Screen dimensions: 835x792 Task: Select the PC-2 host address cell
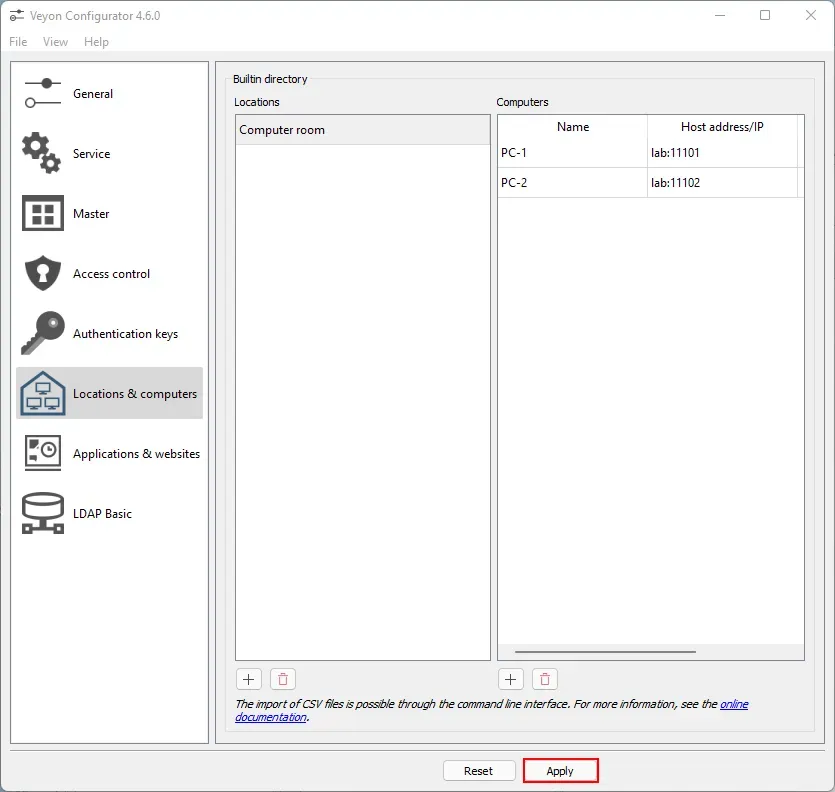(721, 183)
